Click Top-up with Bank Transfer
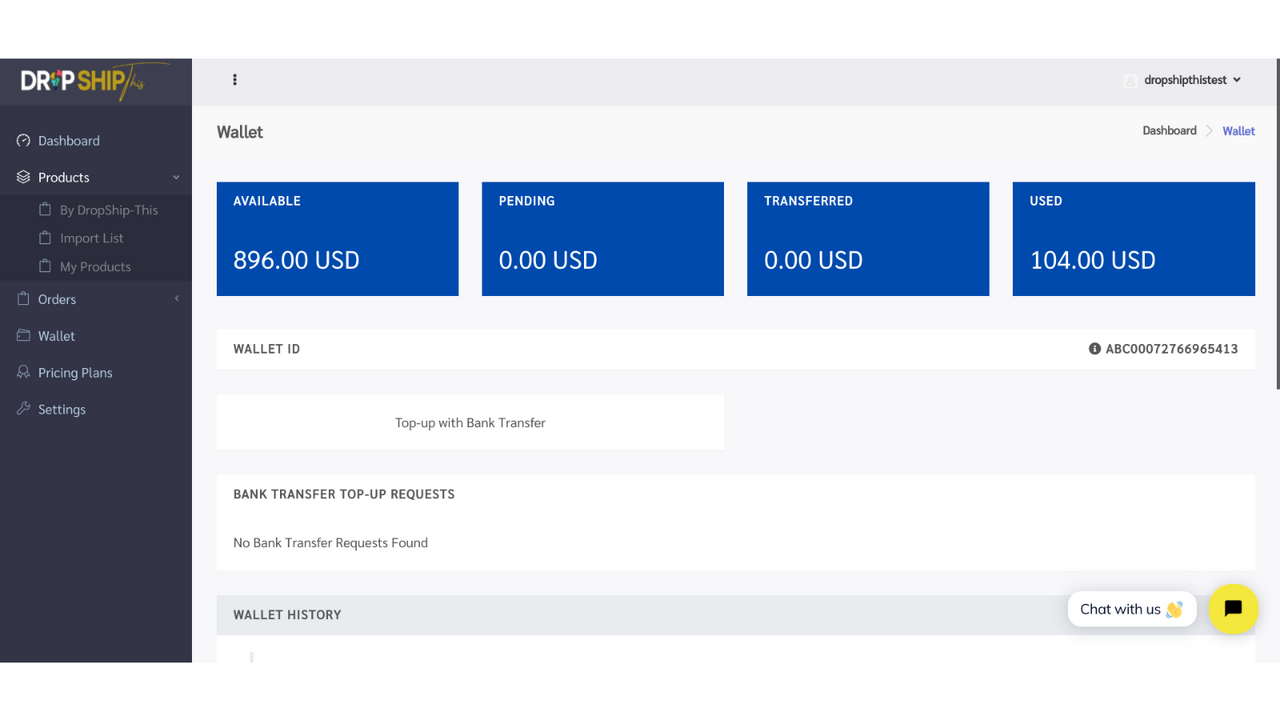The image size is (1280, 720). (470, 422)
